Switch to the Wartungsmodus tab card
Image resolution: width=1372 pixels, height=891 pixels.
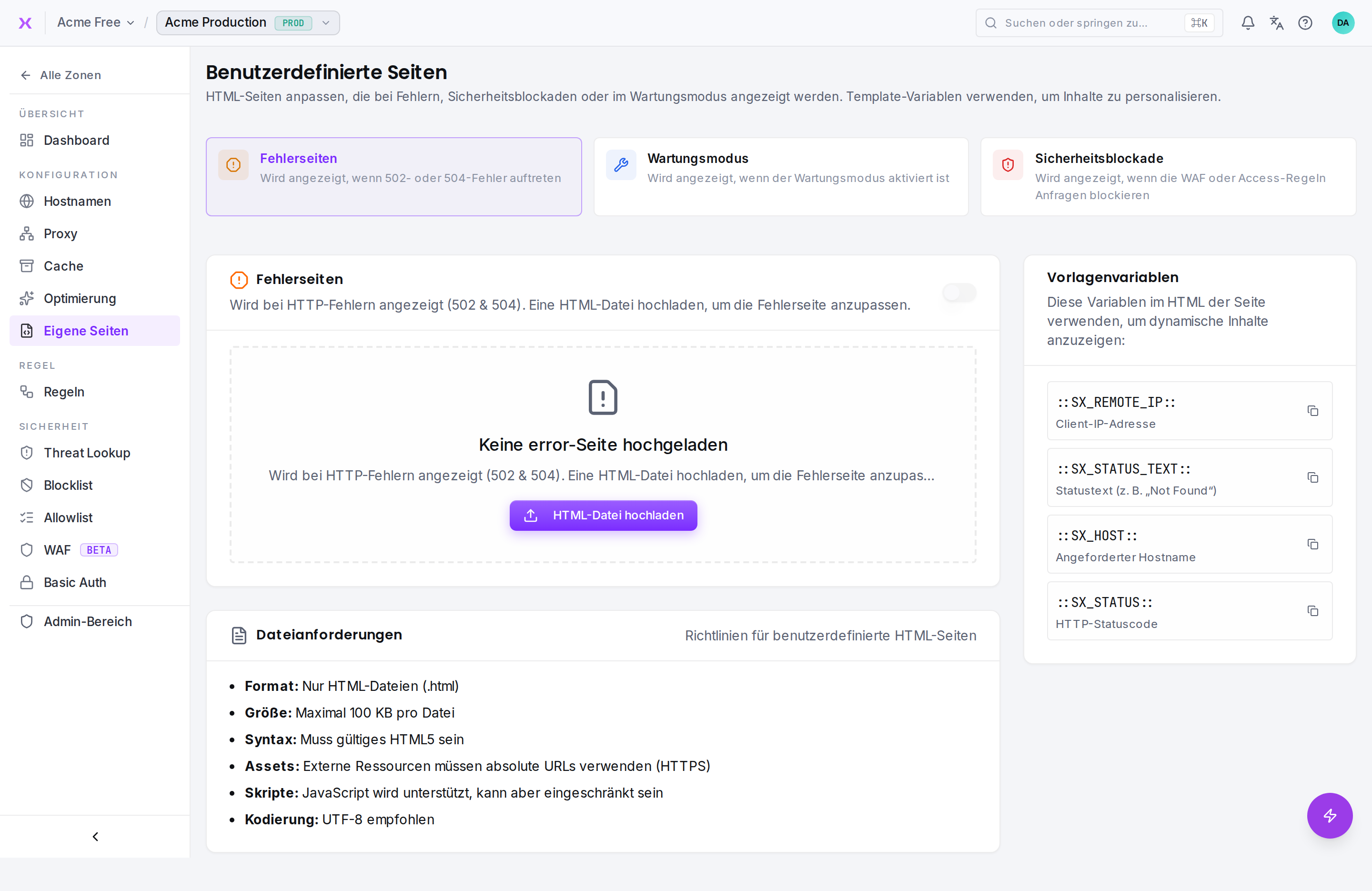pos(780,176)
